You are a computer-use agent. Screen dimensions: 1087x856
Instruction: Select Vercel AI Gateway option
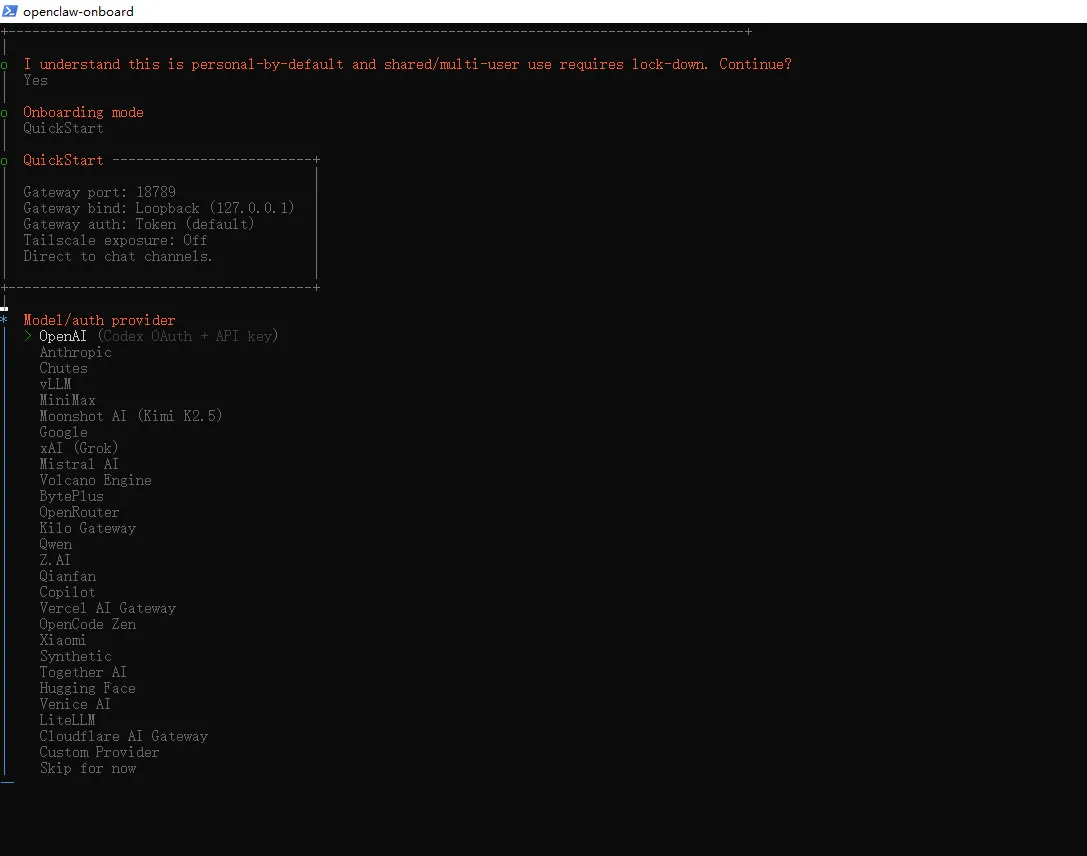coord(107,608)
